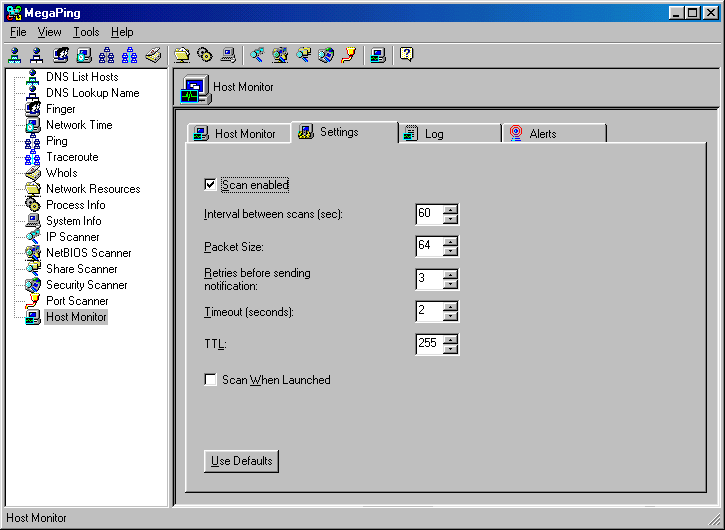This screenshot has height=530, width=725.
Task: Click the Share Scanner toolbar icon
Action: [x=303, y=55]
